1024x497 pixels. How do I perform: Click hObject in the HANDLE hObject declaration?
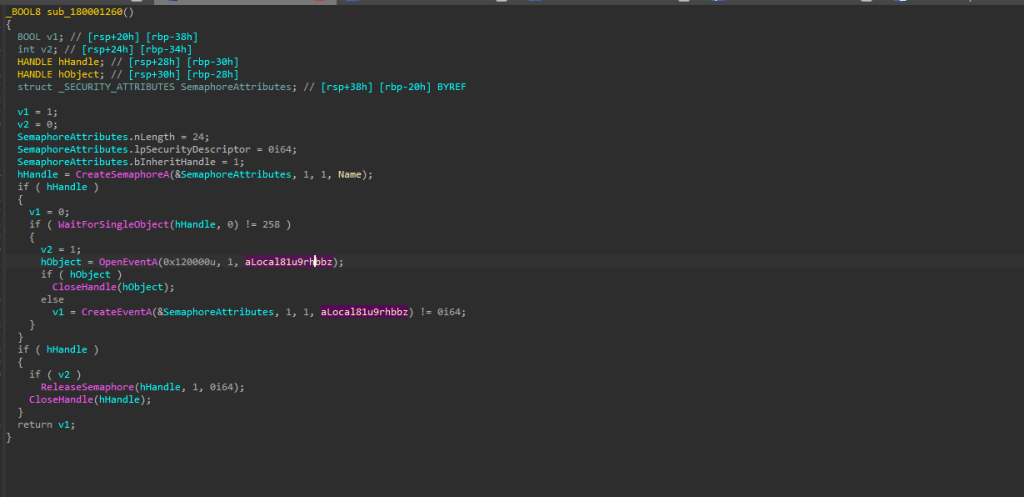tap(78, 74)
